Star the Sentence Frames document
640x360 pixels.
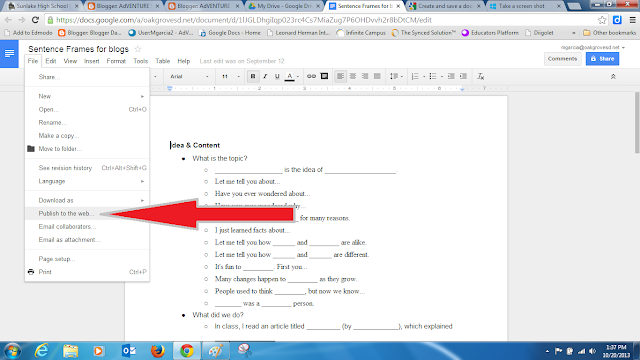[138, 49]
